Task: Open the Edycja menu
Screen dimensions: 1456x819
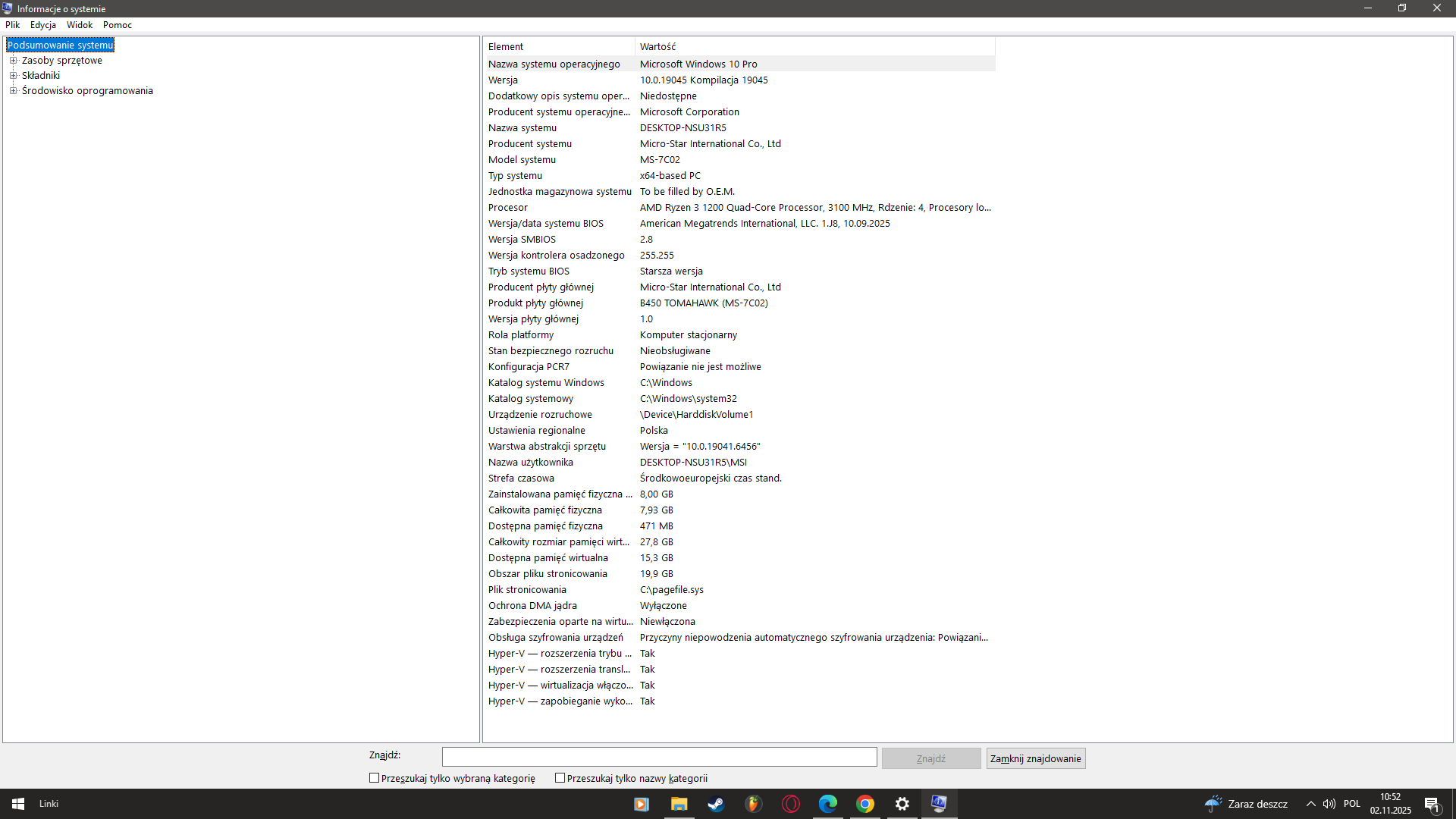Action: click(x=43, y=25)
